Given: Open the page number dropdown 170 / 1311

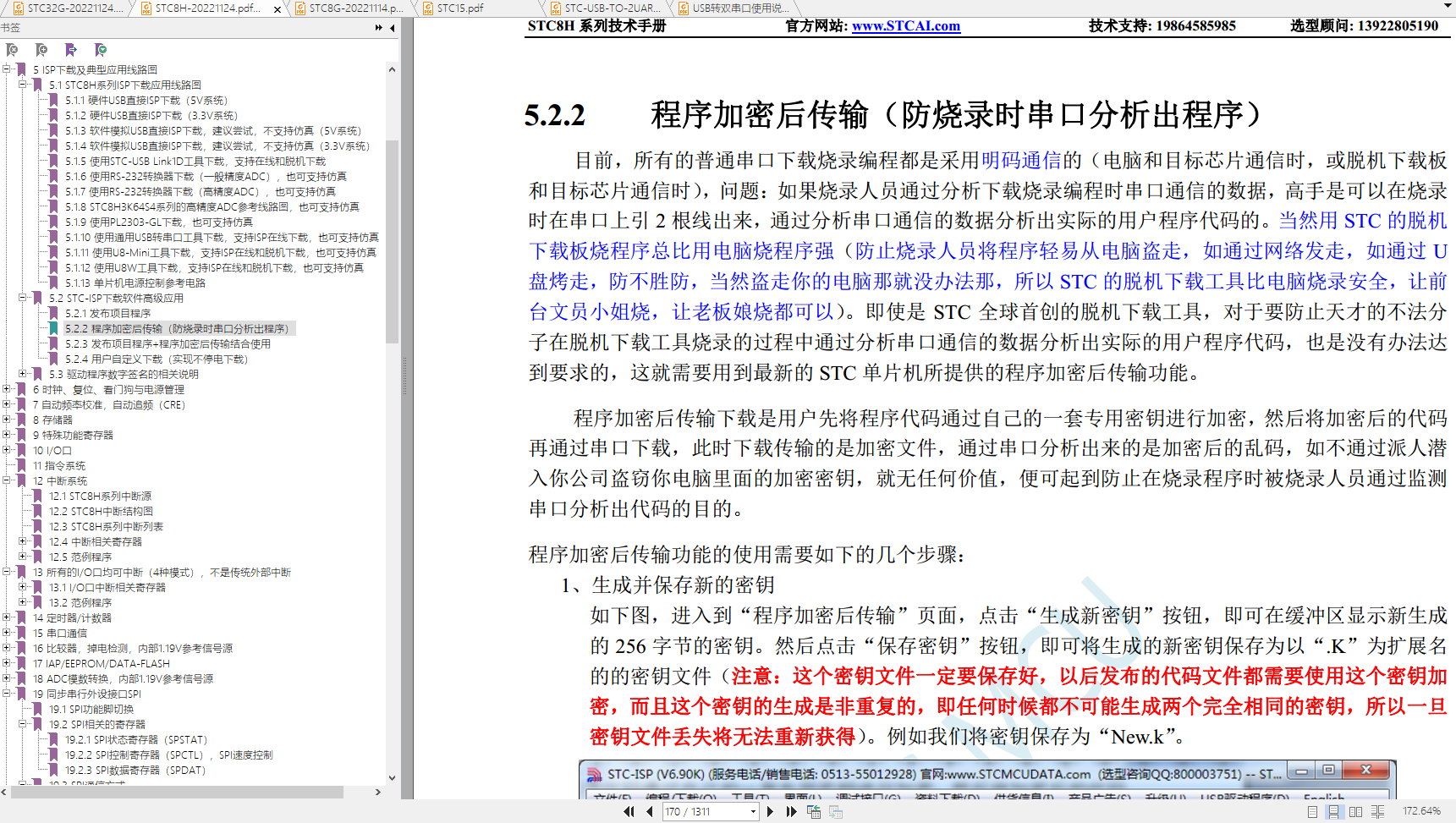Looking at the screenshot, I should pos(753,812).
